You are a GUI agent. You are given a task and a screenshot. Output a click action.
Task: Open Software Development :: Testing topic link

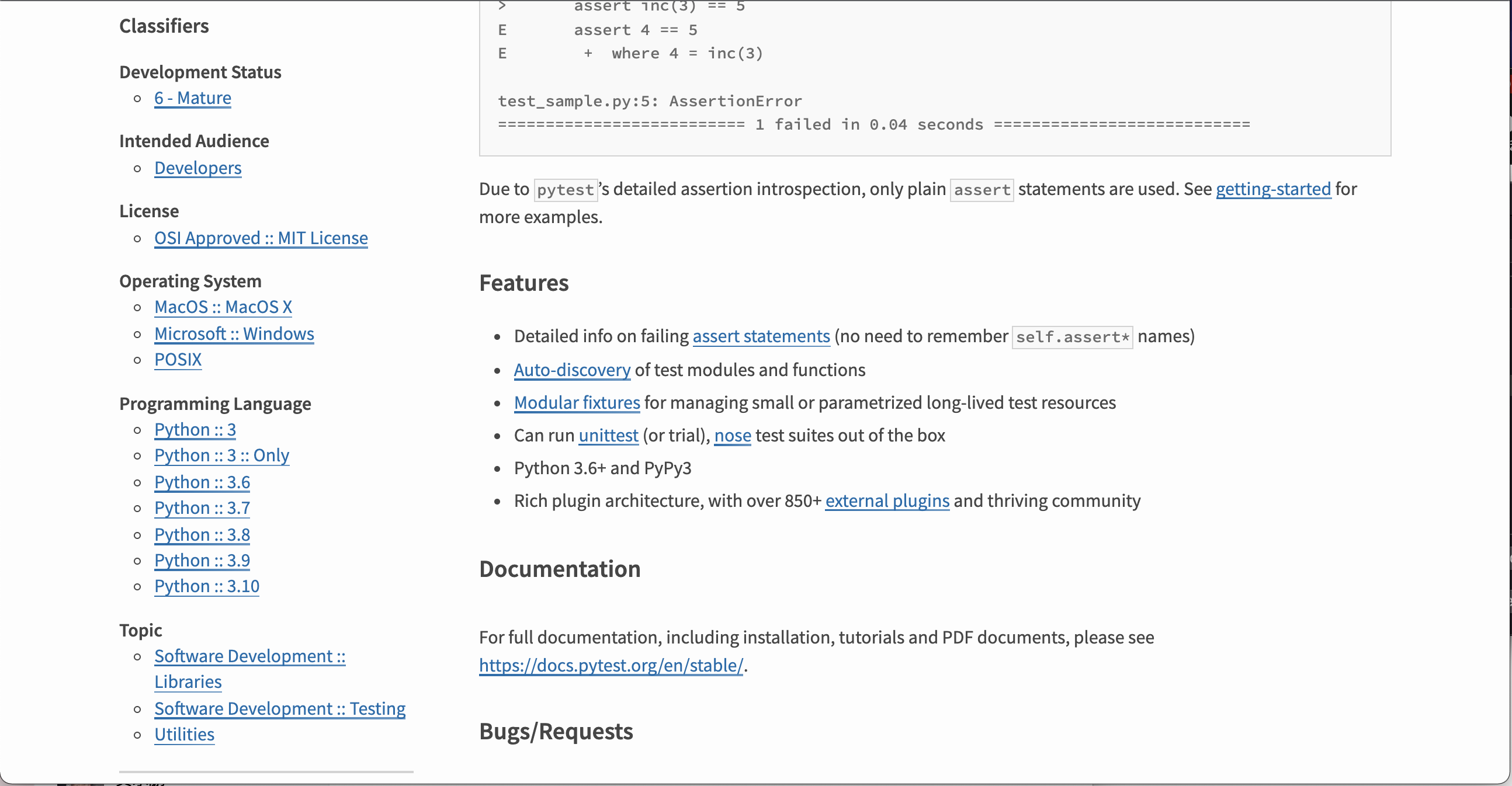pos(279,708)
